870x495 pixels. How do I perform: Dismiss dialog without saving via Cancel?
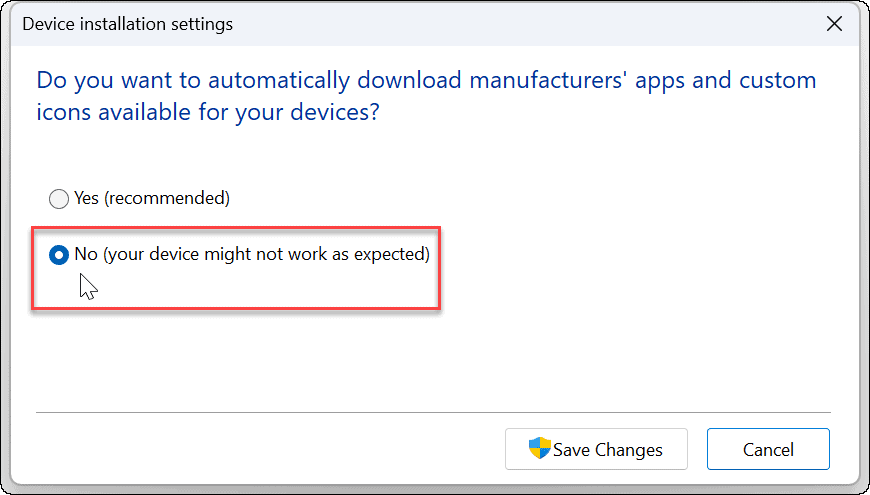768,449
